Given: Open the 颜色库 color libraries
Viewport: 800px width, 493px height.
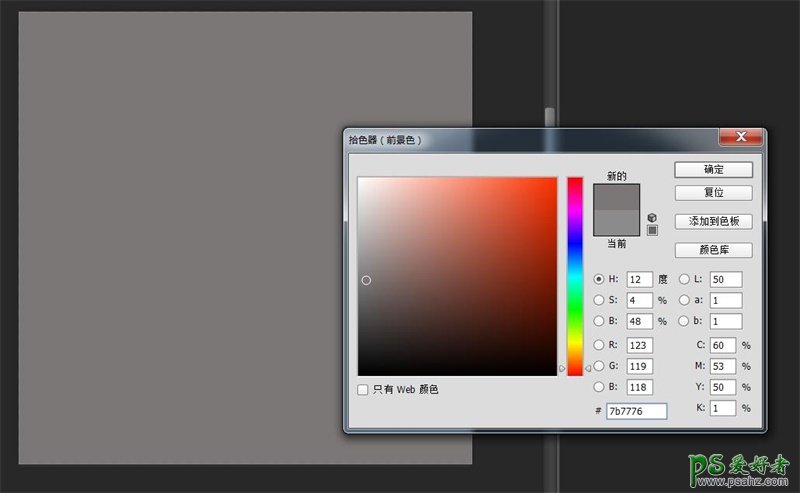Looking at the screenshot, I should coord(713,250).
